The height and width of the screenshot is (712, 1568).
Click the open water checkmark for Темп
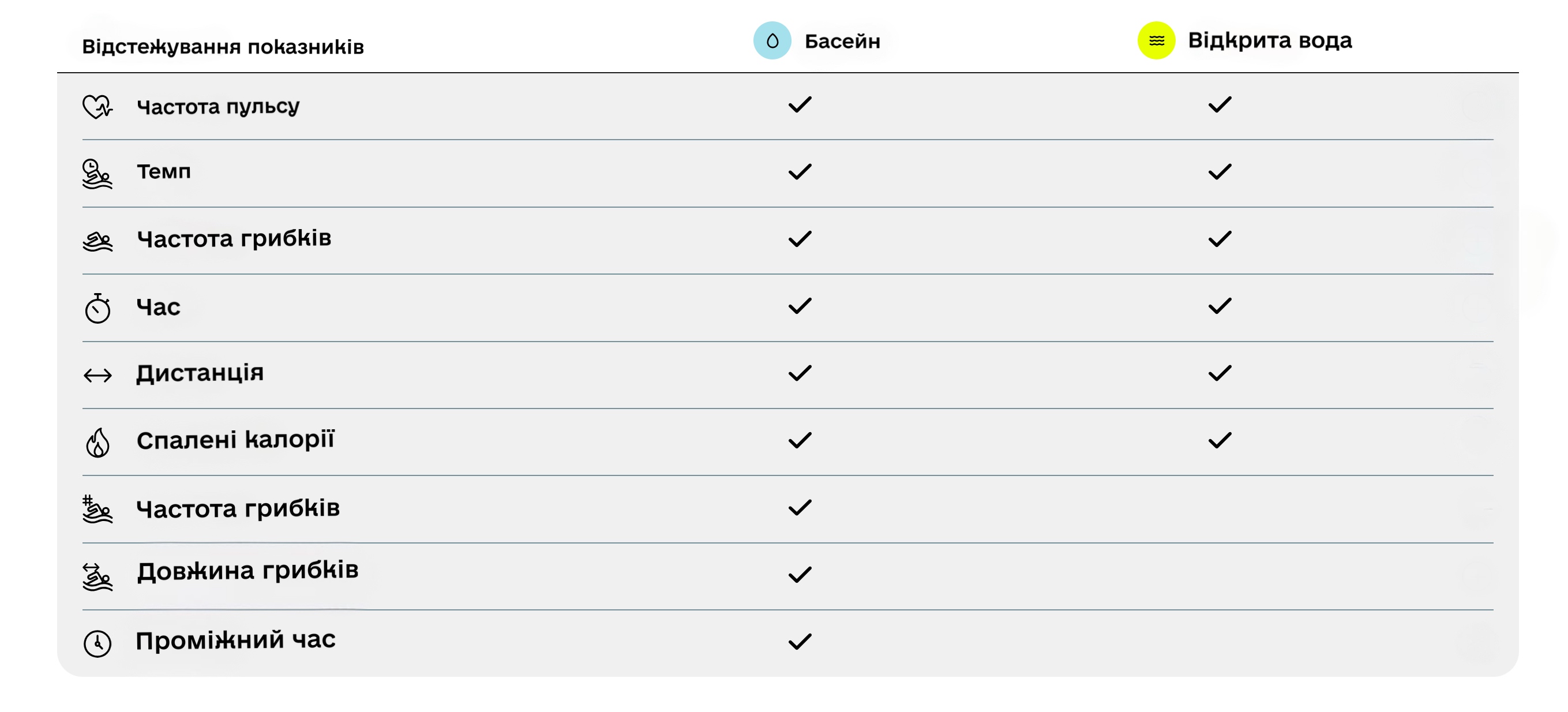(x=1220, y=171)
